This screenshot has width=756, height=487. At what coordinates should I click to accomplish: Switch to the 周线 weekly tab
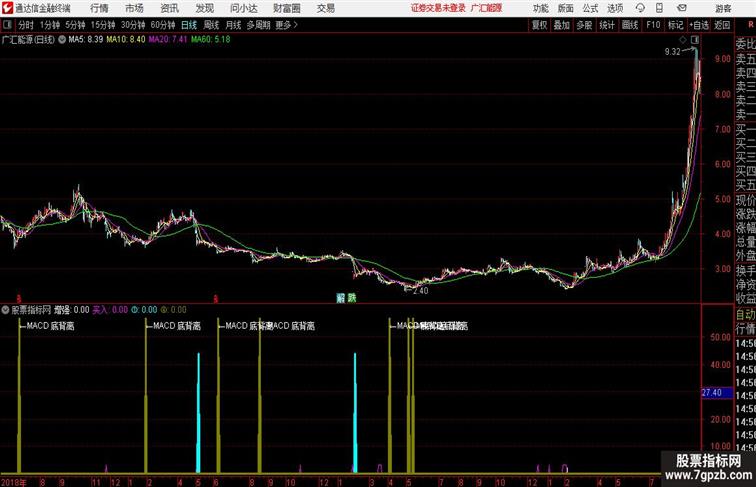211,25
